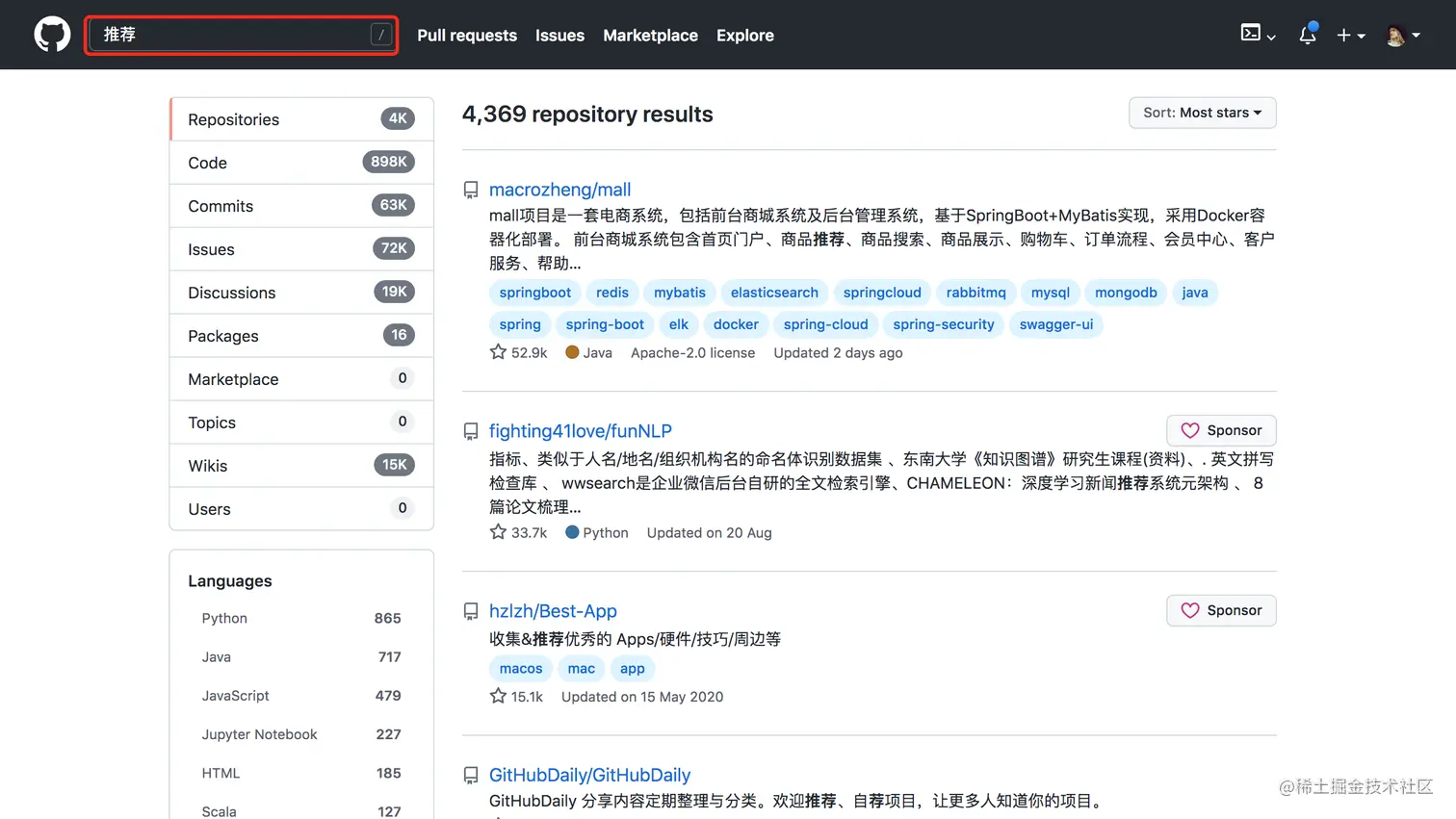The image size is (1456, 819).
Task: Open the fighting41love/funNLP repository
Action: click(581, 431)
